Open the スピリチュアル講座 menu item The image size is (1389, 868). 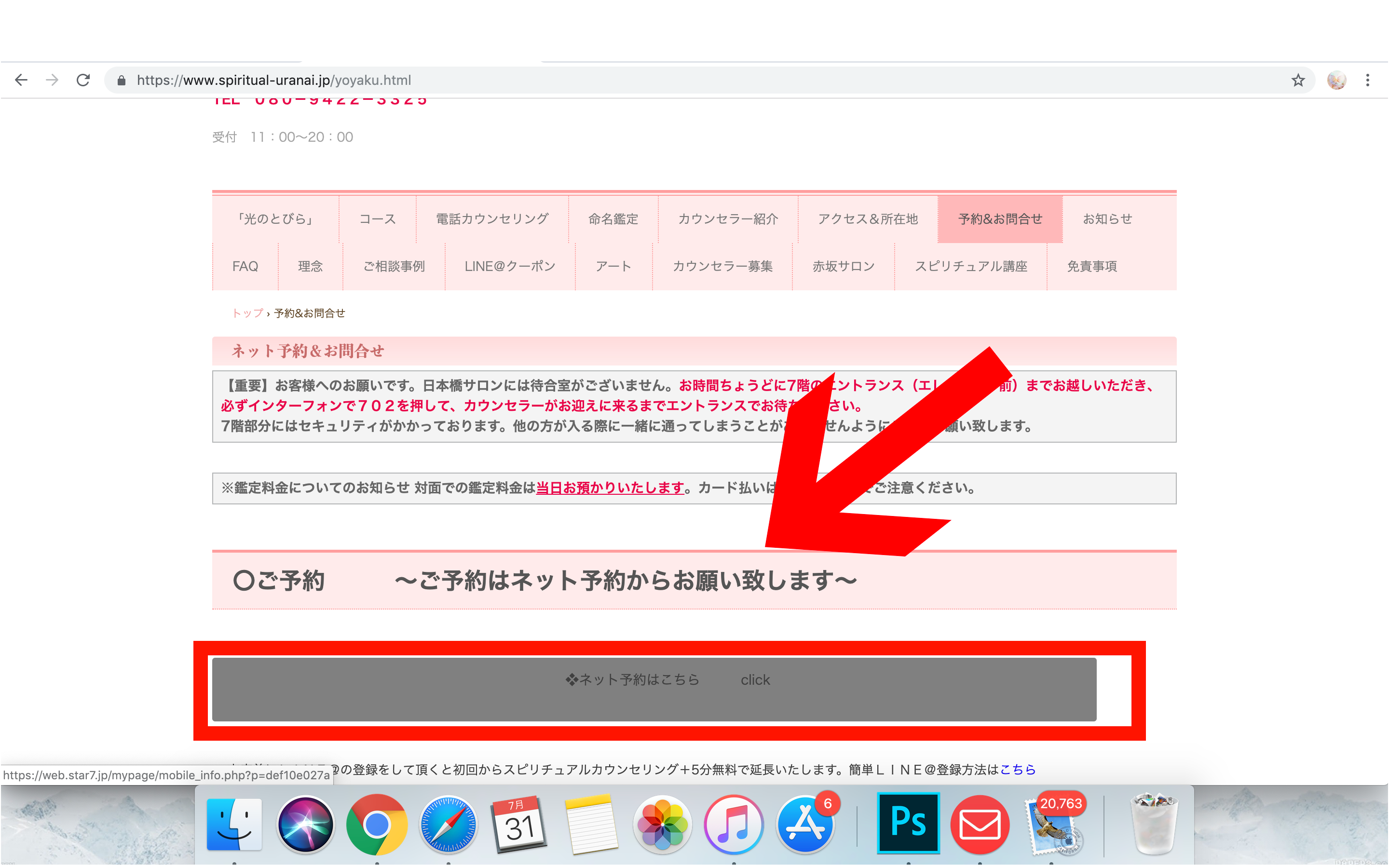click(971, 267)
